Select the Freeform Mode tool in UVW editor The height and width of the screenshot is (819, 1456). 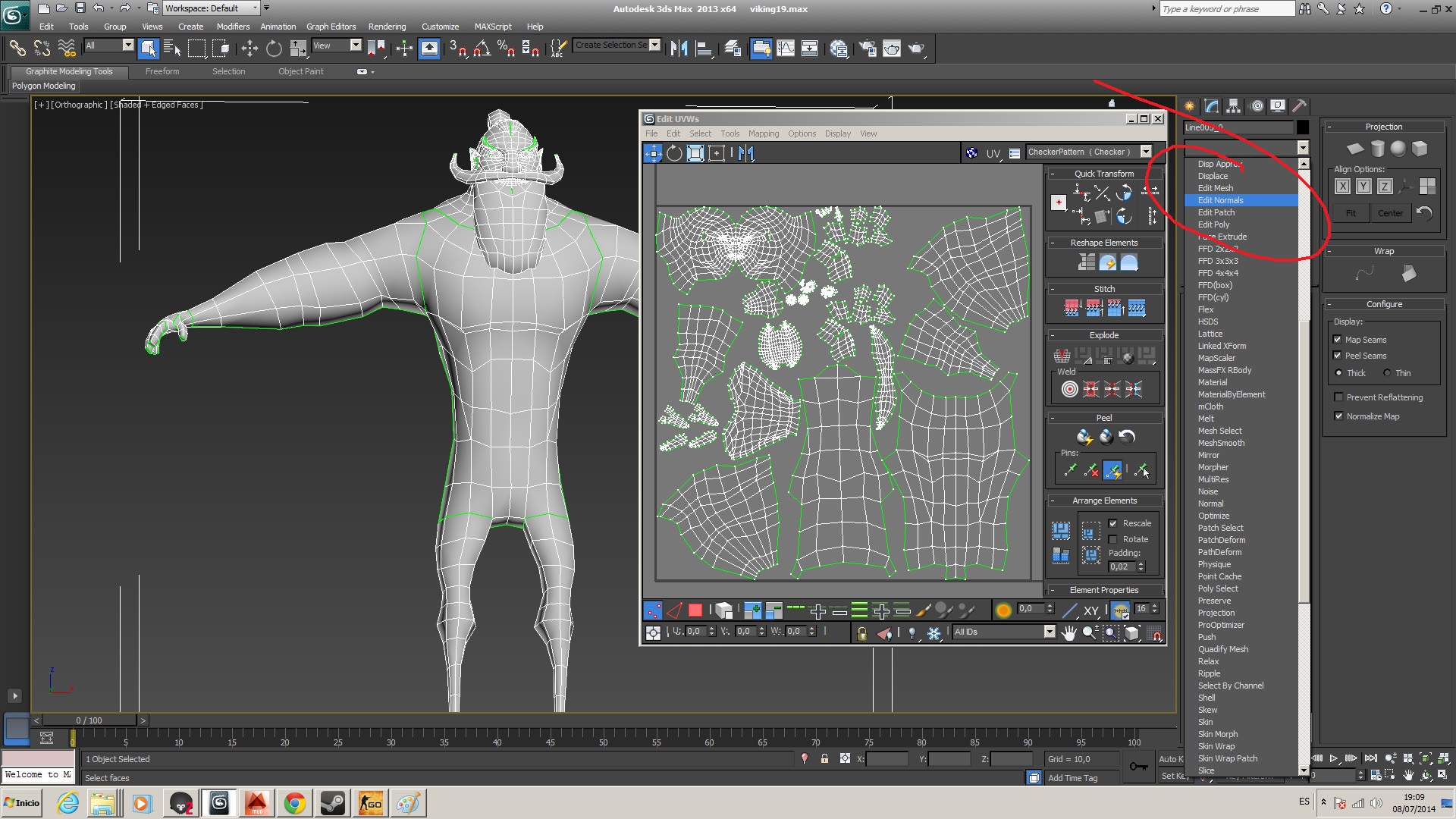pyautogui.click(x=716, y=153)
